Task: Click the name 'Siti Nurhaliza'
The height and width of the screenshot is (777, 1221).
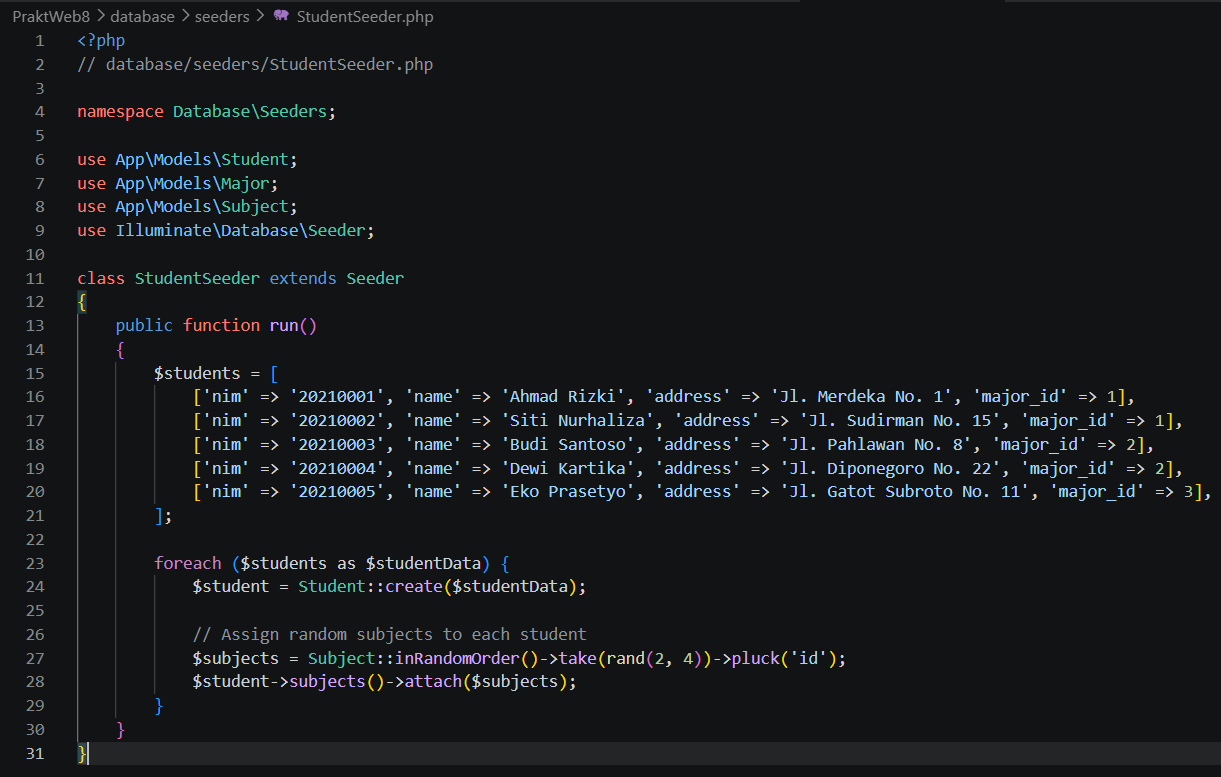Action: 578,420
